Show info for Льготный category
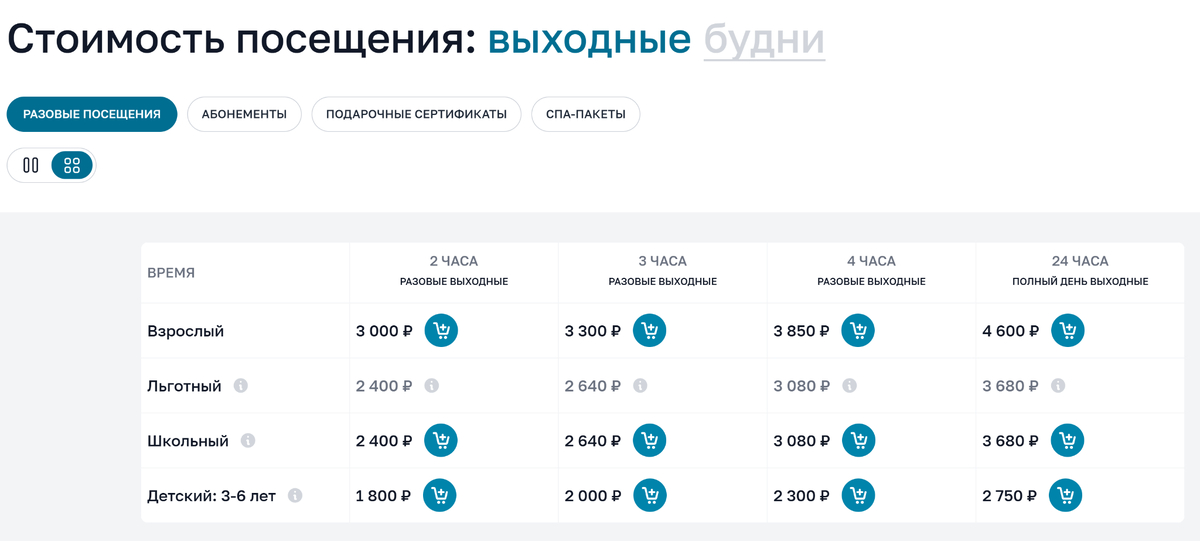This screenshot has width=1200, height=541. coord(240,386)
